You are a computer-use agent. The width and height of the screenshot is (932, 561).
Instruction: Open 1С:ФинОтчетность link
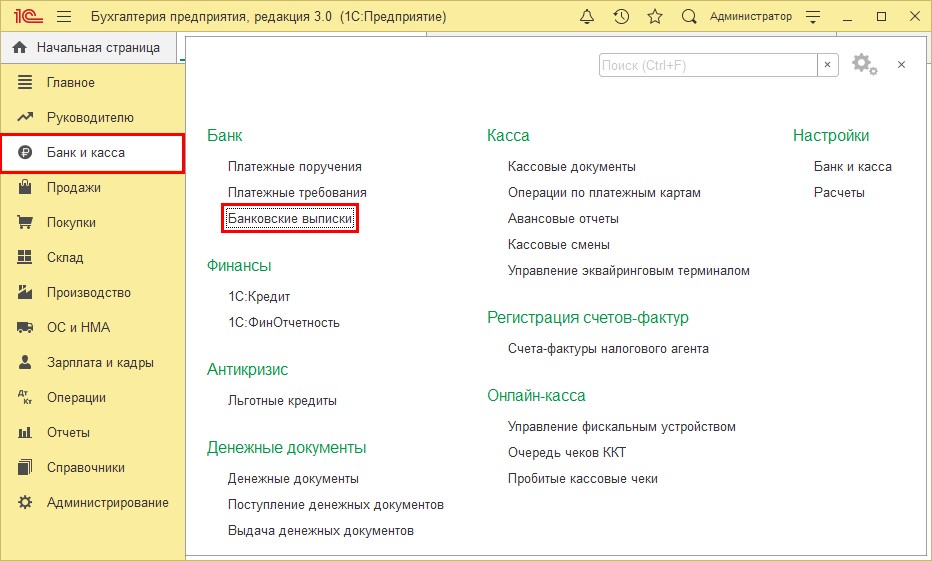pyautogui.click(x=284, y=323)
